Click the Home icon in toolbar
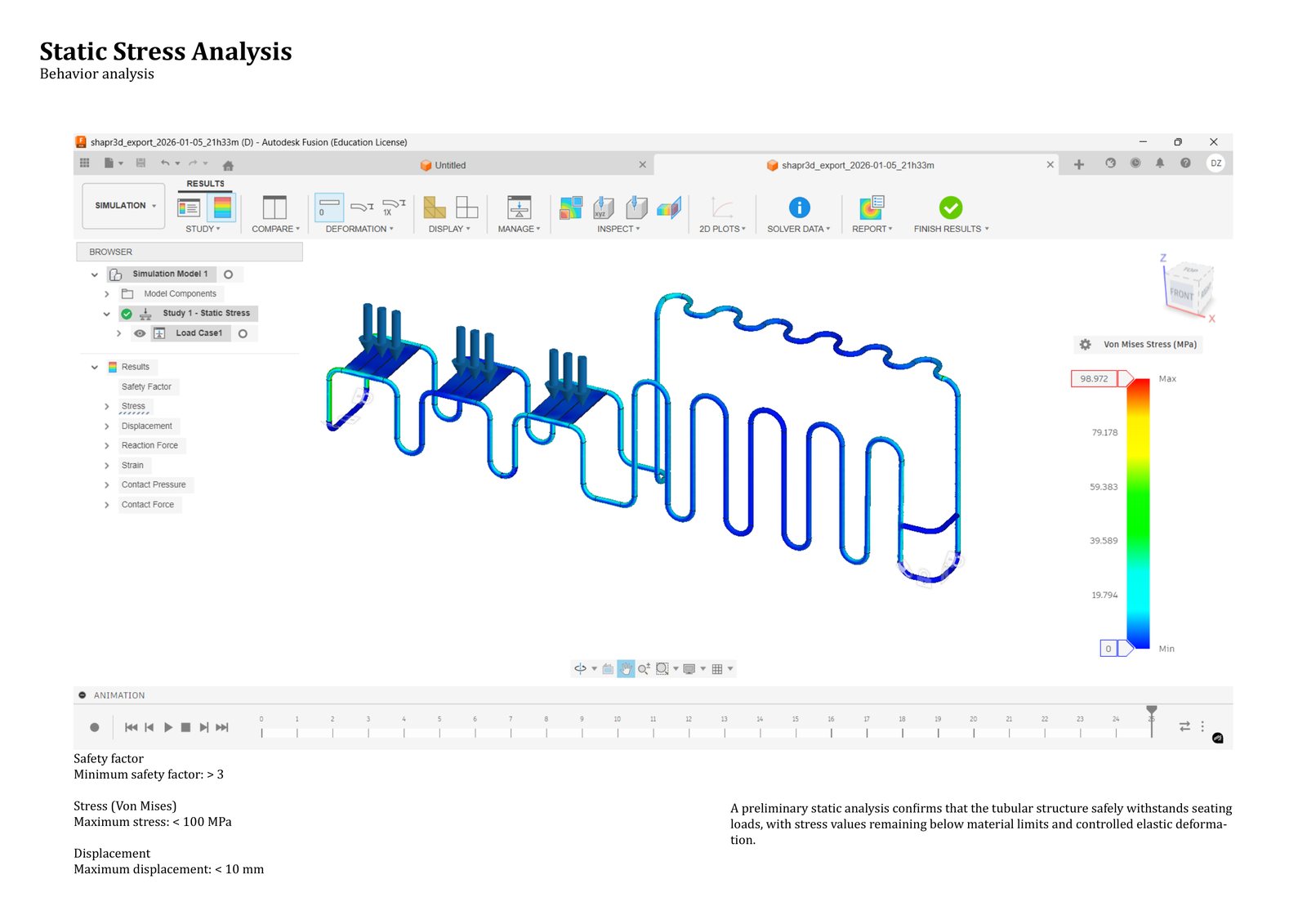The height and width of the screenshot is (924, 1307). point(228,165)
